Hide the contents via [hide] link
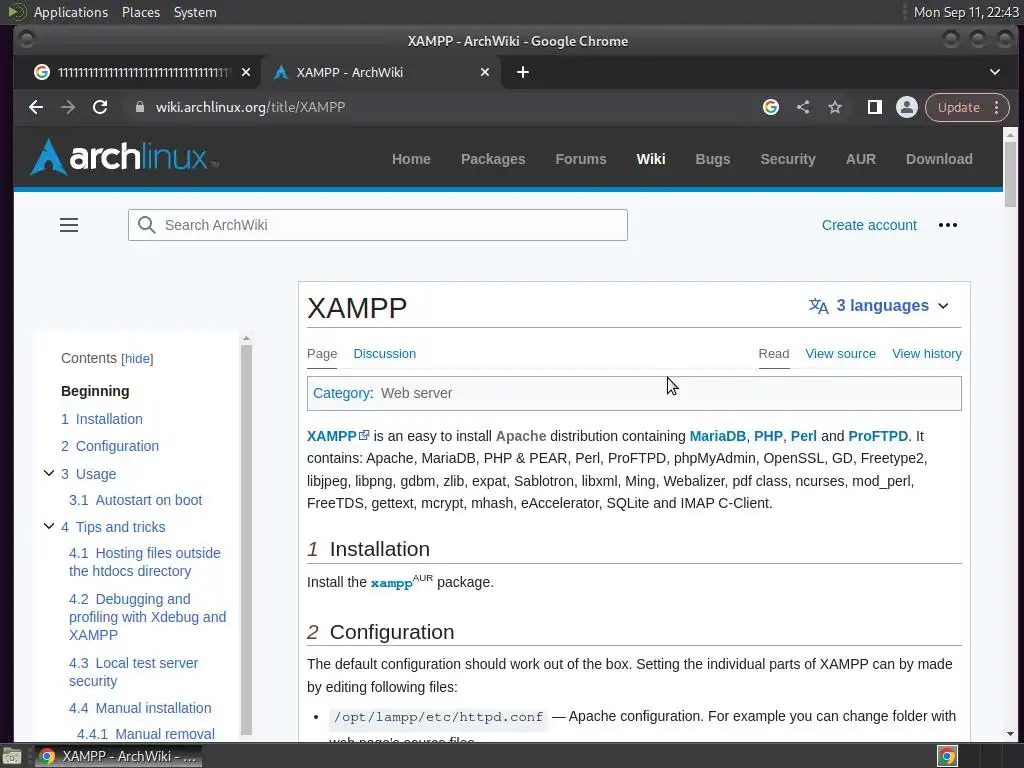Image resolution: width=1024 pixels, height=768 pixels. pos(137,359)
